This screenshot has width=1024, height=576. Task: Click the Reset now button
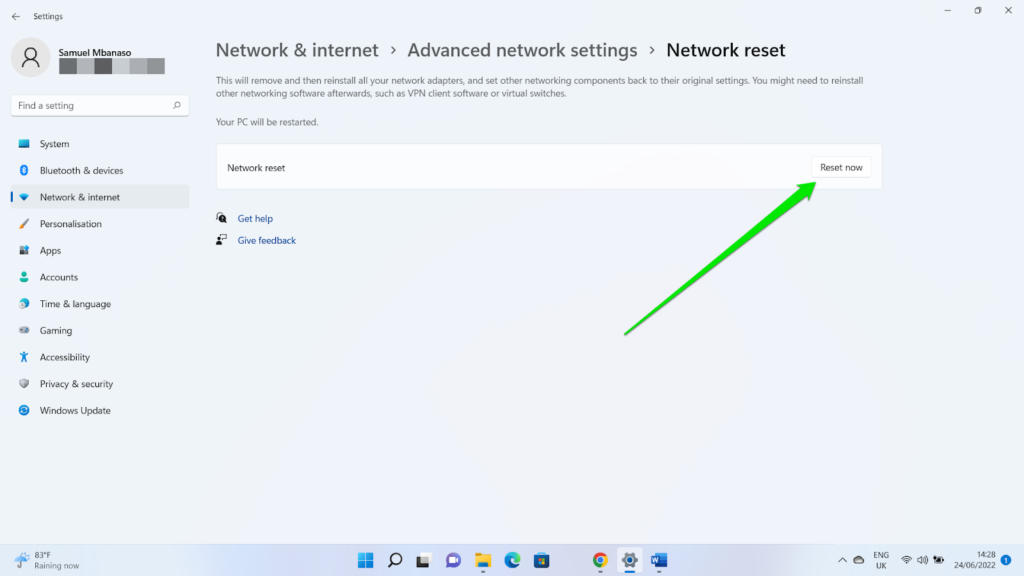click(841, 167)
